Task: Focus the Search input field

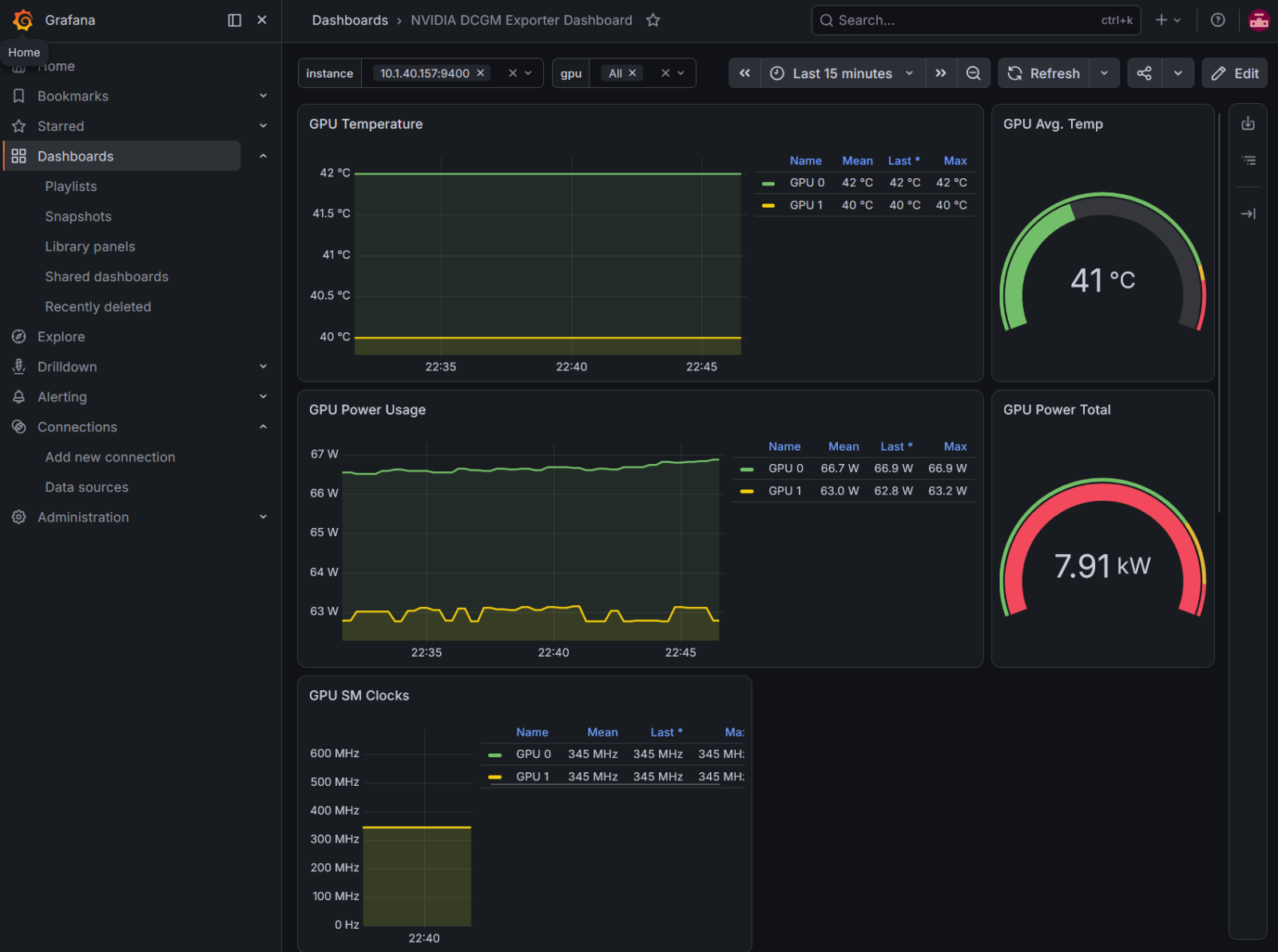Action: click(x=976, y=20)
